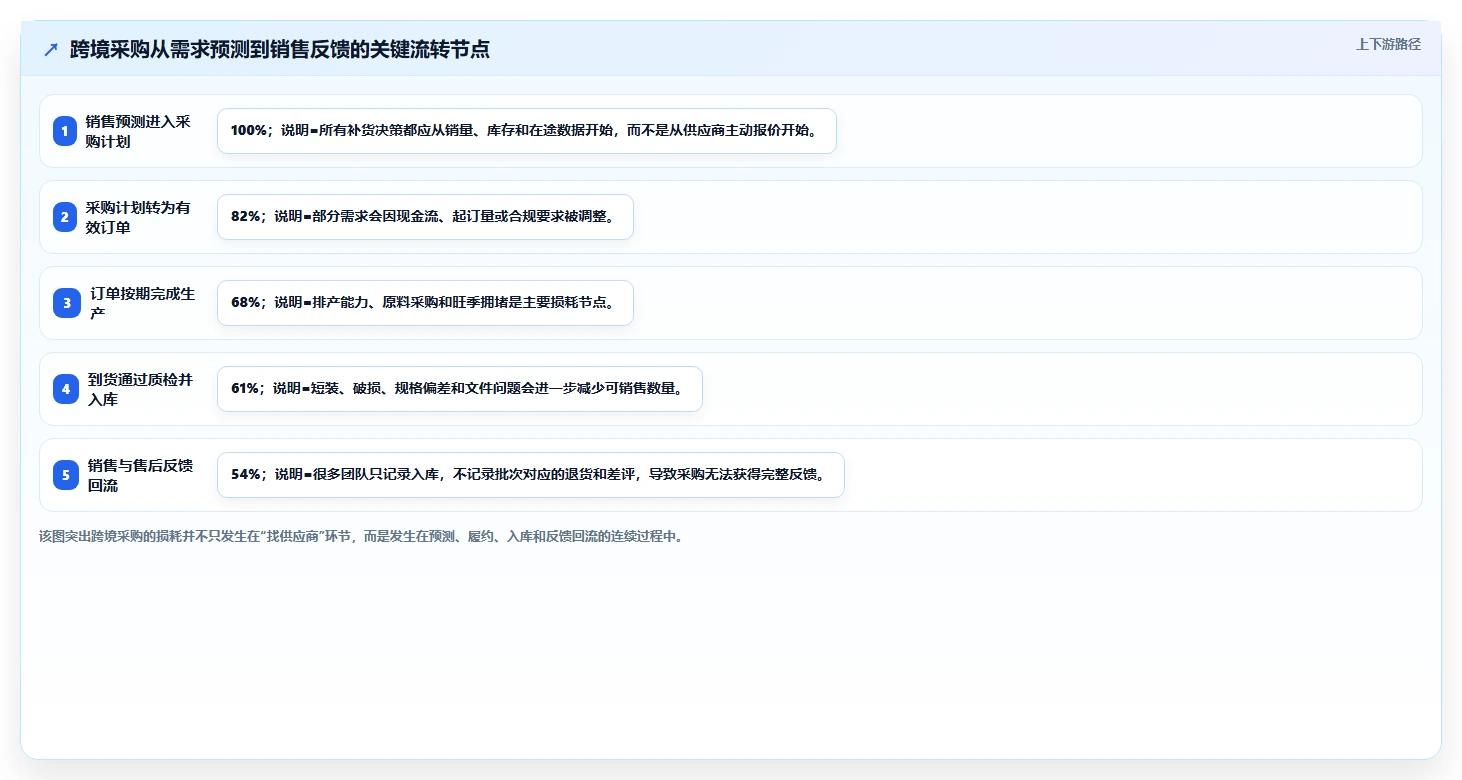
Task: Click the footnote starting 该图突出跨境采购的损耗
Action: coord(361,536)
